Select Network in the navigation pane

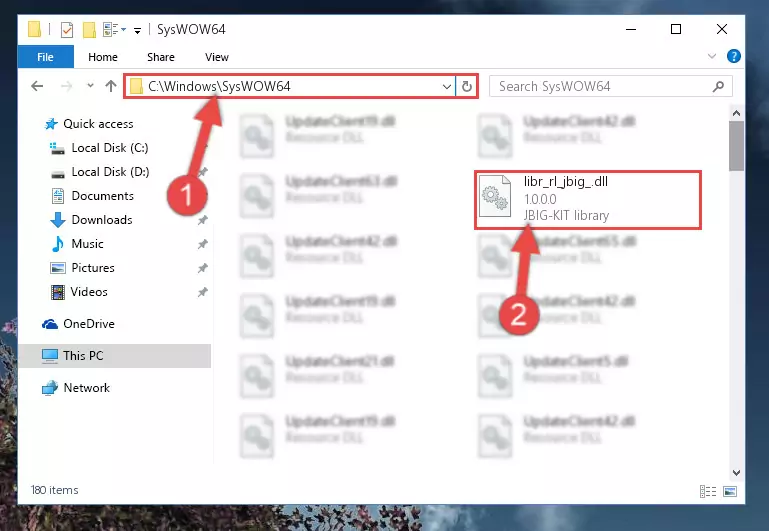[x=87, y=387]
